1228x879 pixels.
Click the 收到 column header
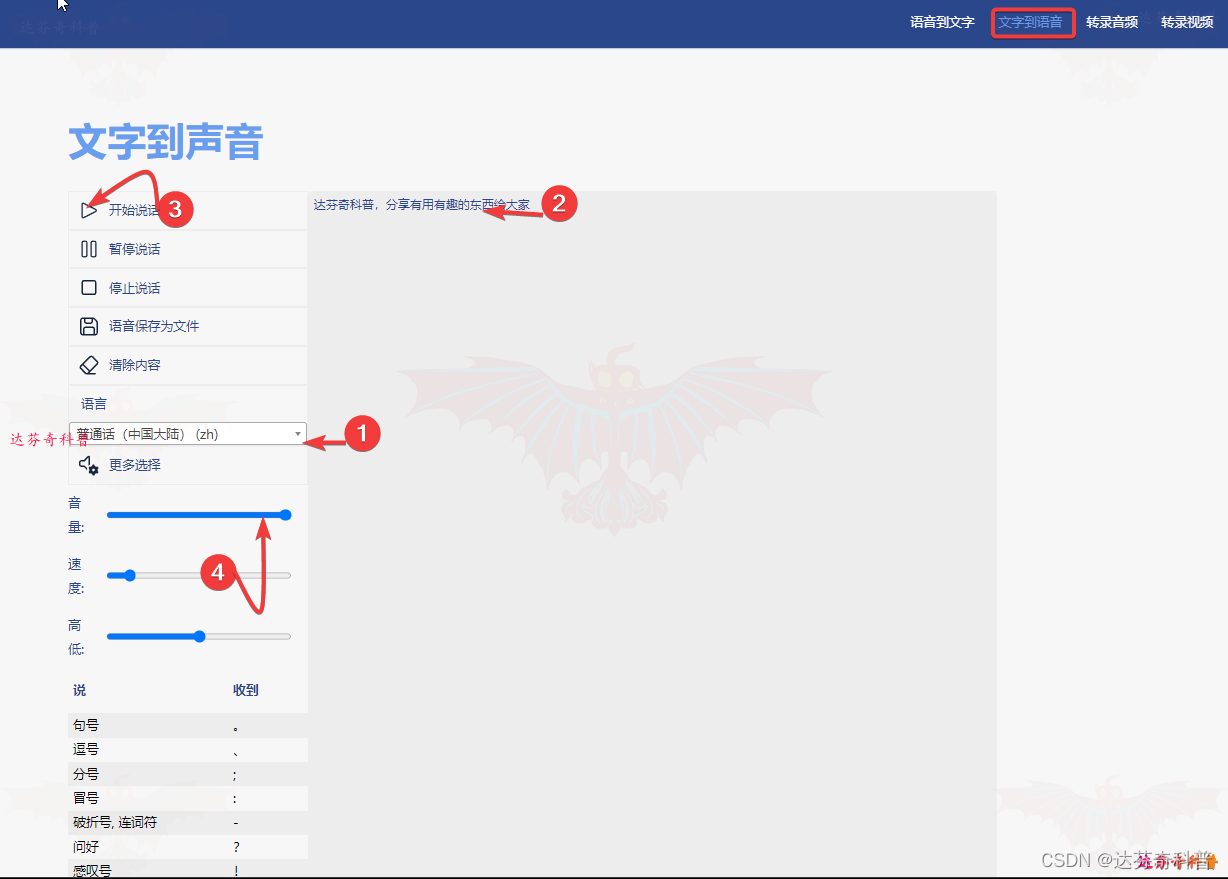pos(245,690)
